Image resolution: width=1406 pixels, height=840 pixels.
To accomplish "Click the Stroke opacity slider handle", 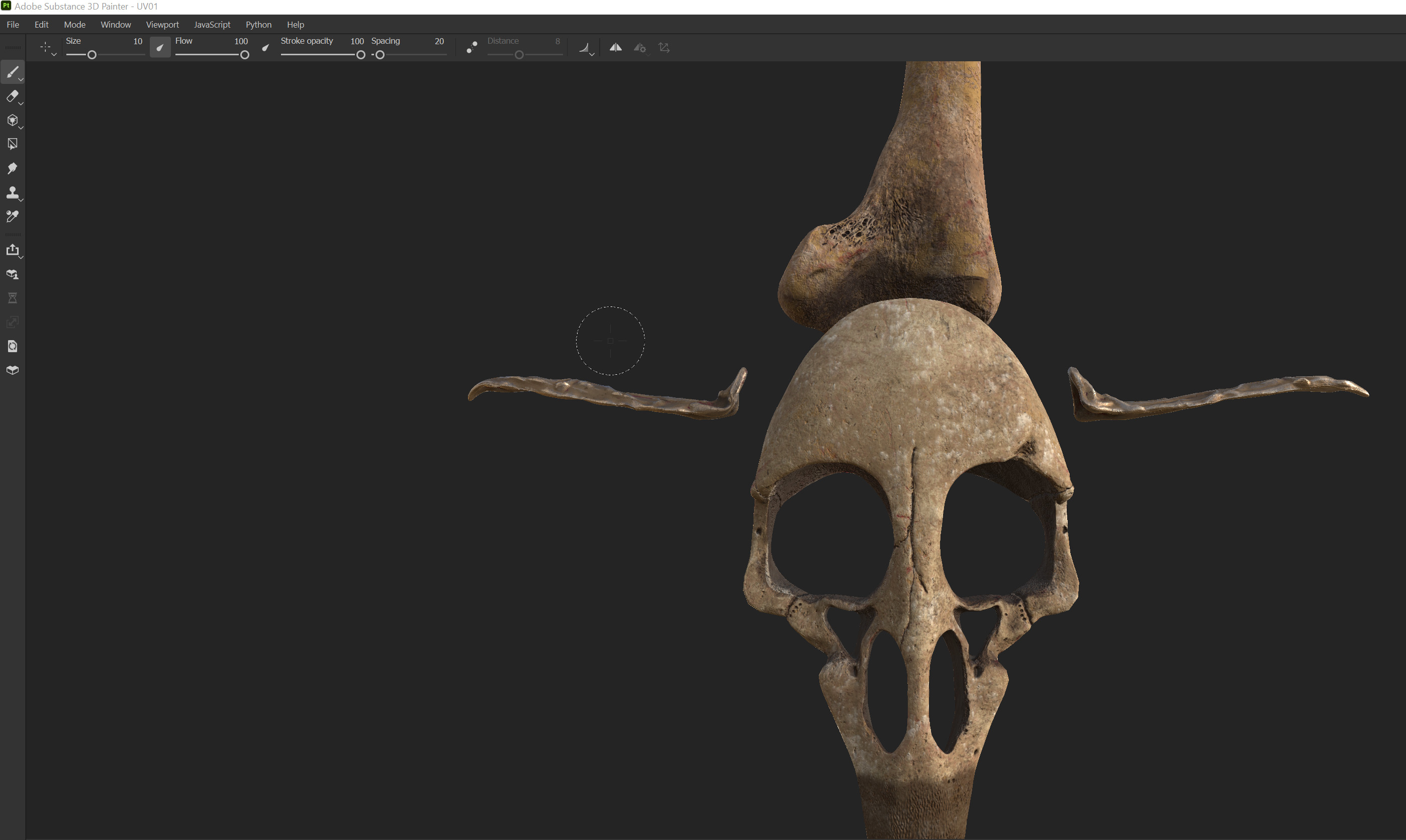I will click(361, 55).
